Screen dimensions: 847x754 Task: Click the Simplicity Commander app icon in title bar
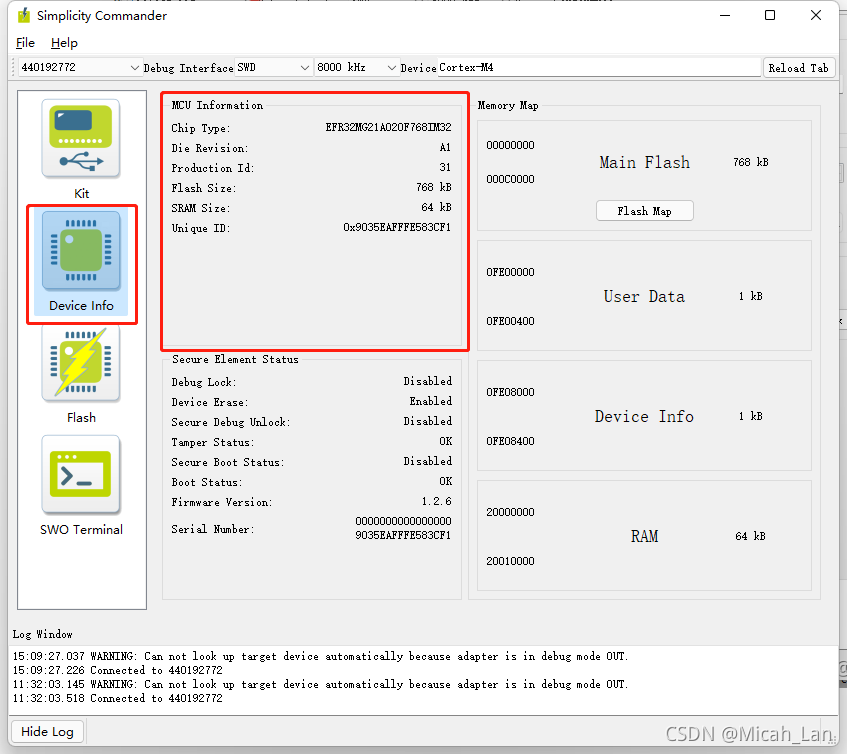pyautogui.click(x=24, y=16)
